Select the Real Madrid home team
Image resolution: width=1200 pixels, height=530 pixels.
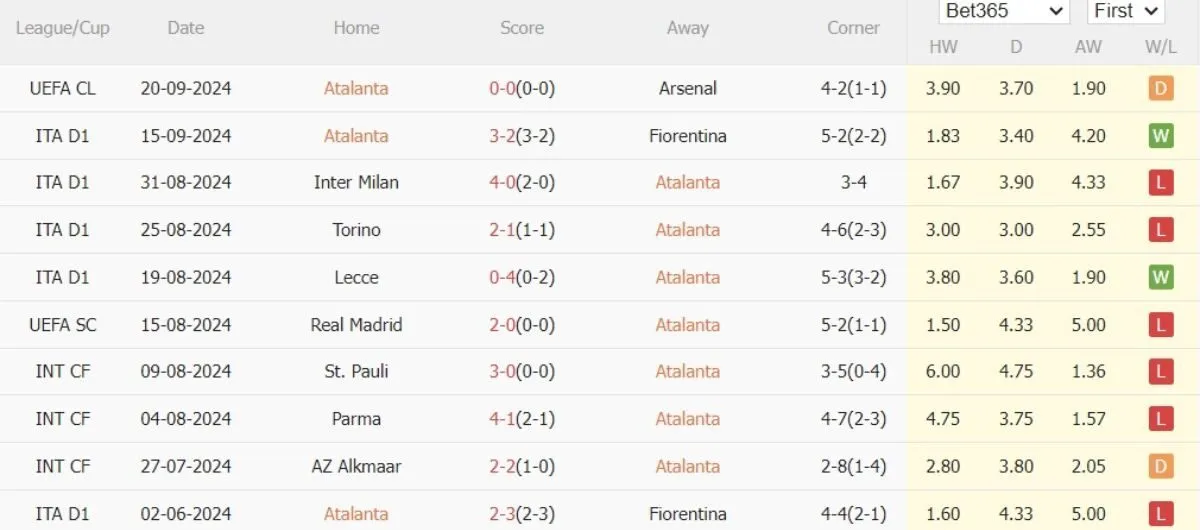pyautogui.click(x=356, y=324)
